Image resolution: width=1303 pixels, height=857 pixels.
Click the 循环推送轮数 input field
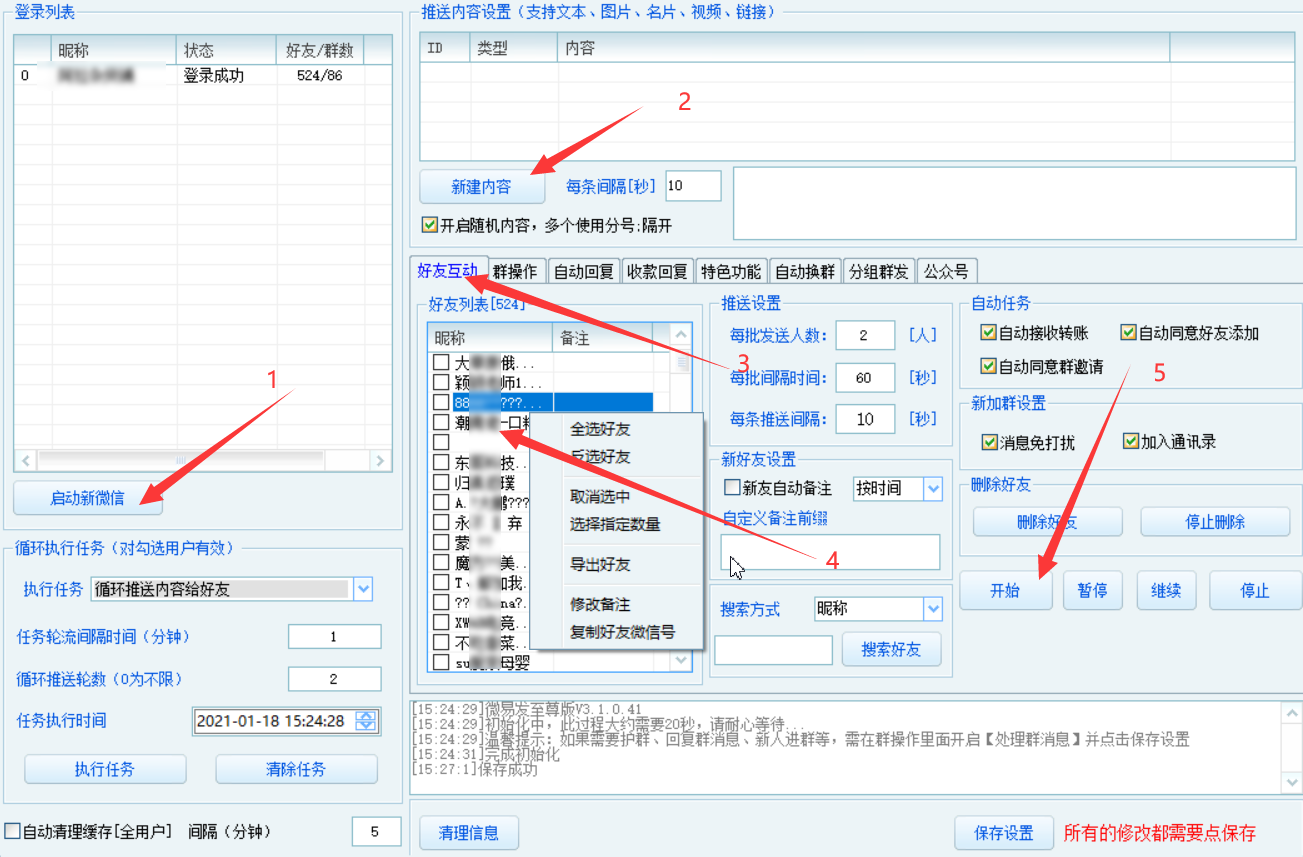click(x=334, y=679)
